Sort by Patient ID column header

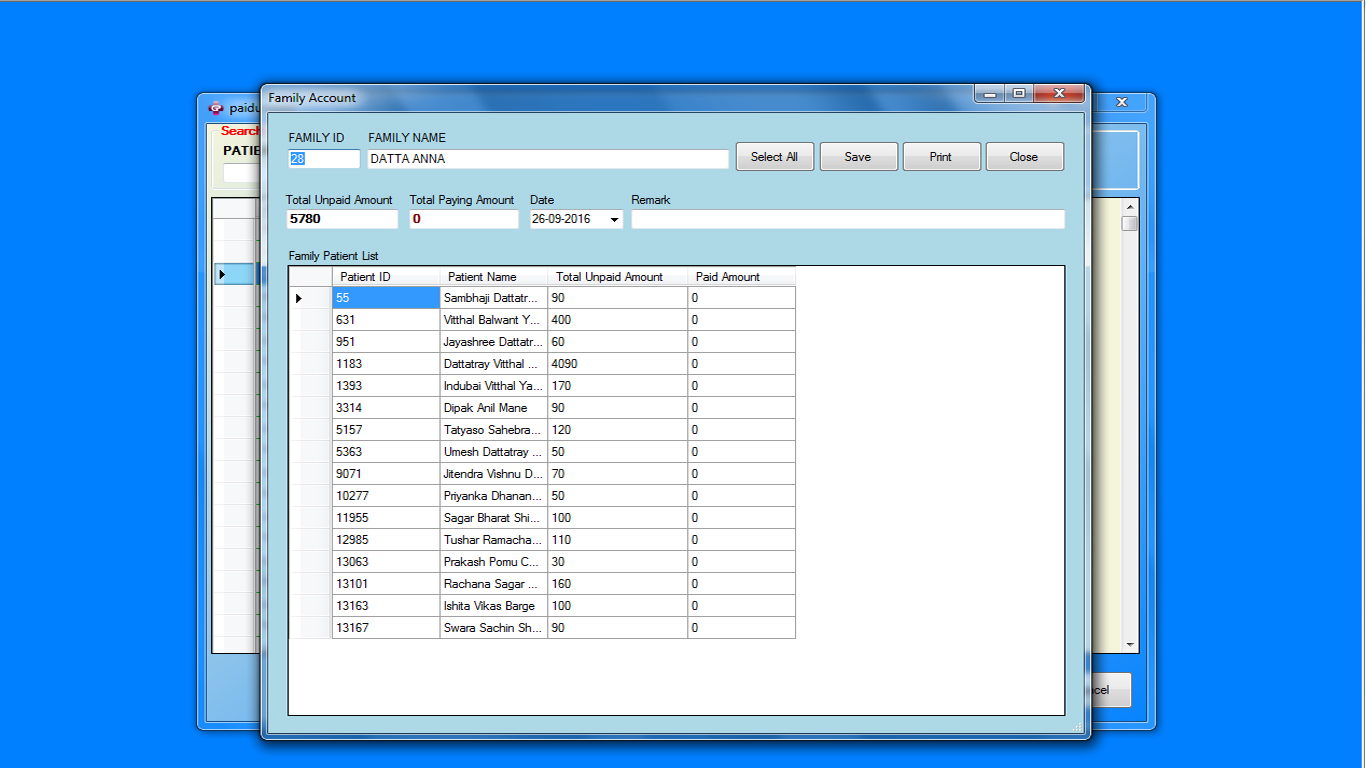point(386,277)
